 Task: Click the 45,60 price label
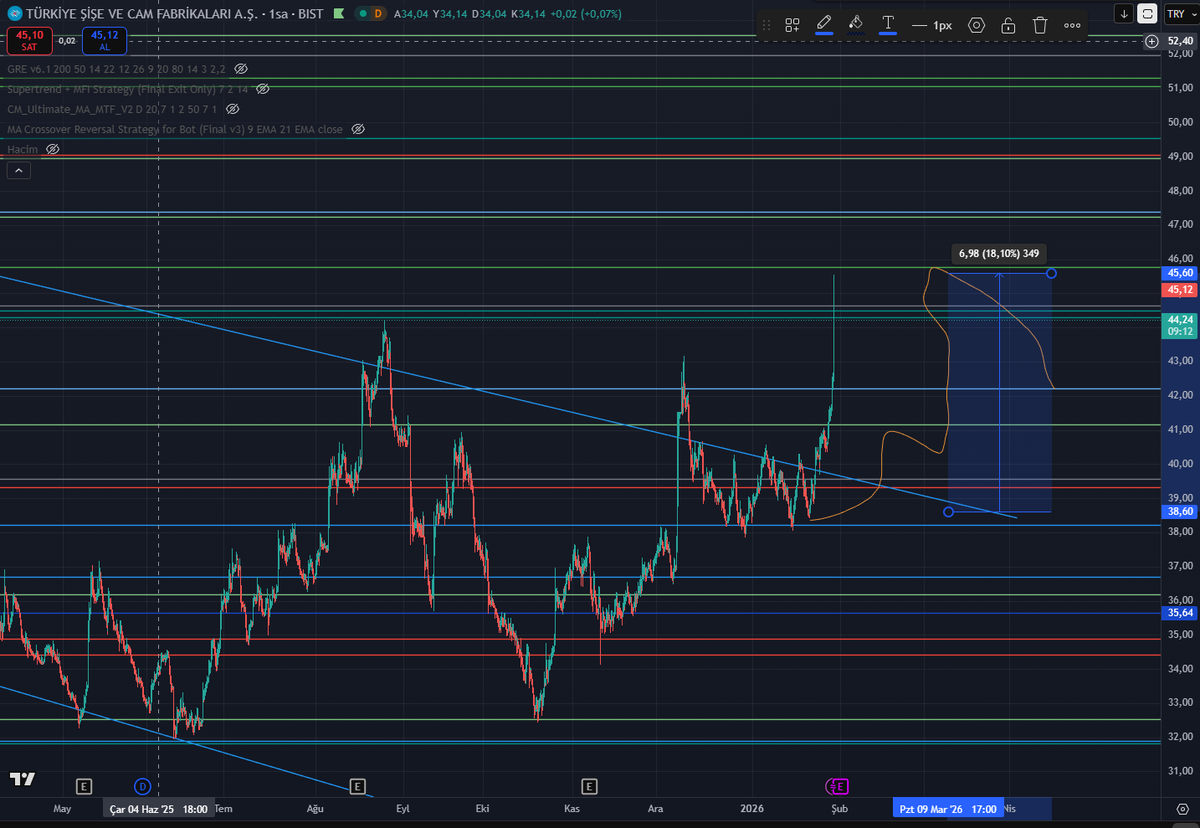coord(1180,273)
